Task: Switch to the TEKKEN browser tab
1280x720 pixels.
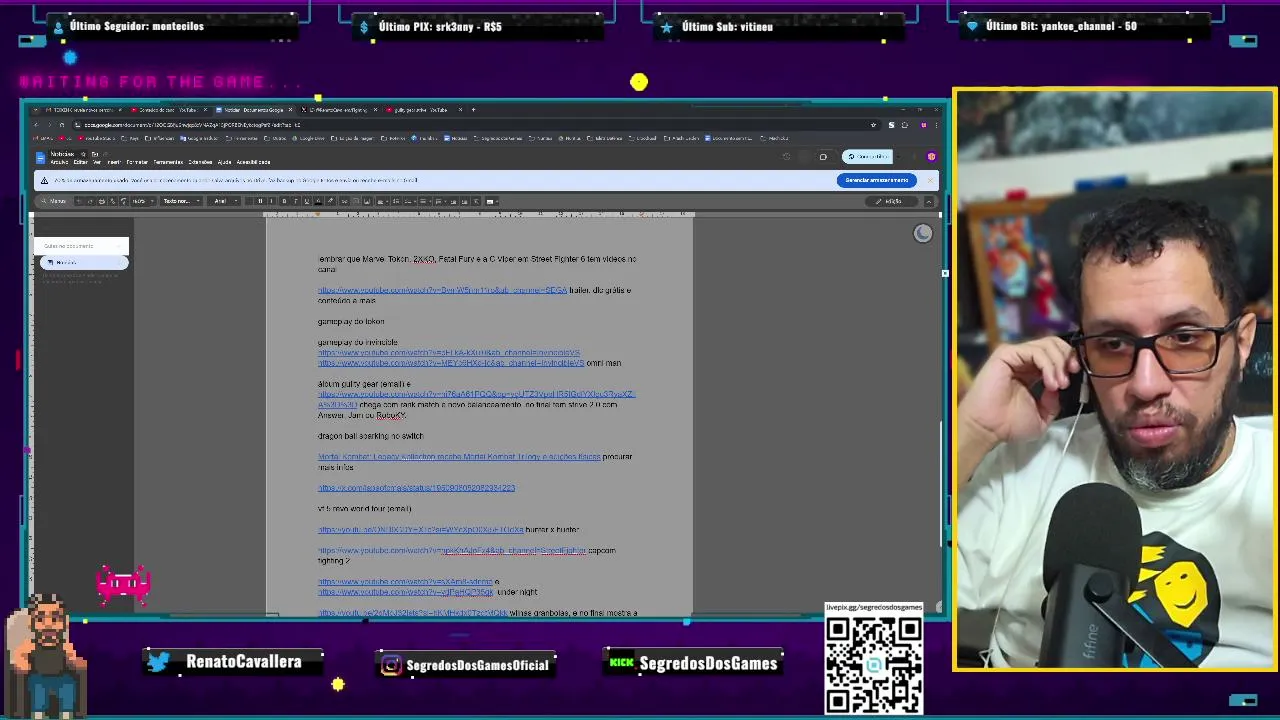Action: click(x=81, y=110)
